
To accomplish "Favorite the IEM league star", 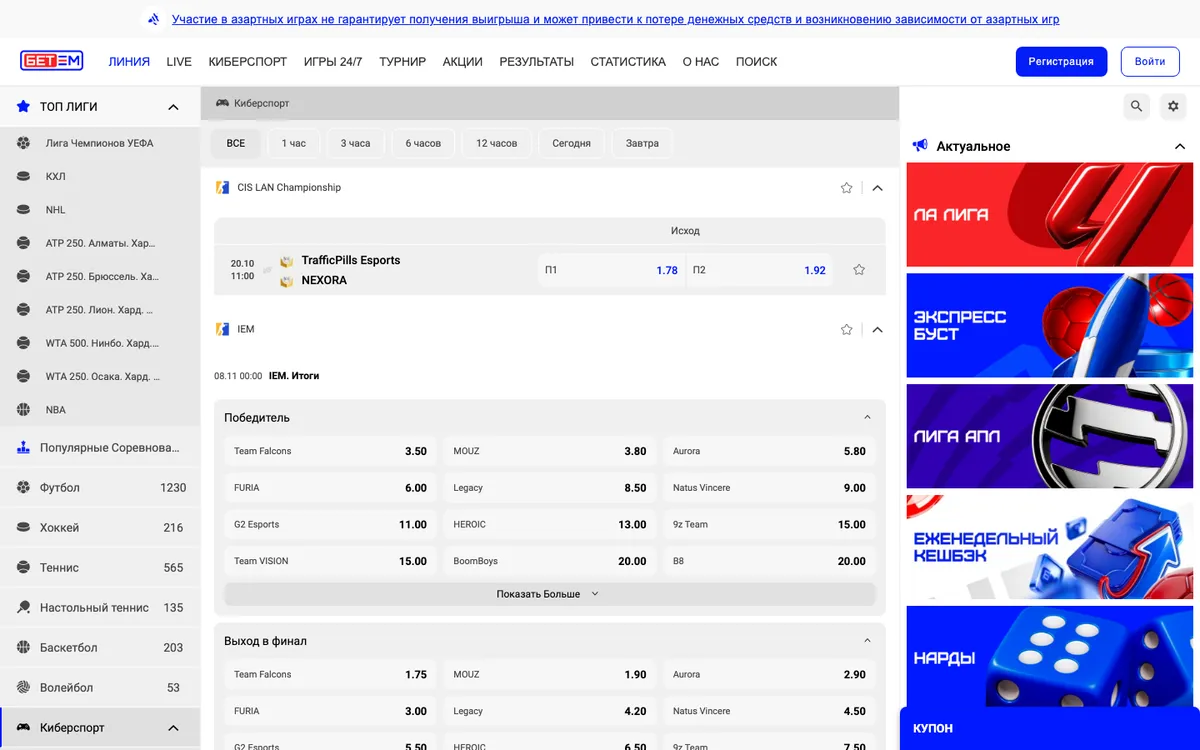I will 847,330.
